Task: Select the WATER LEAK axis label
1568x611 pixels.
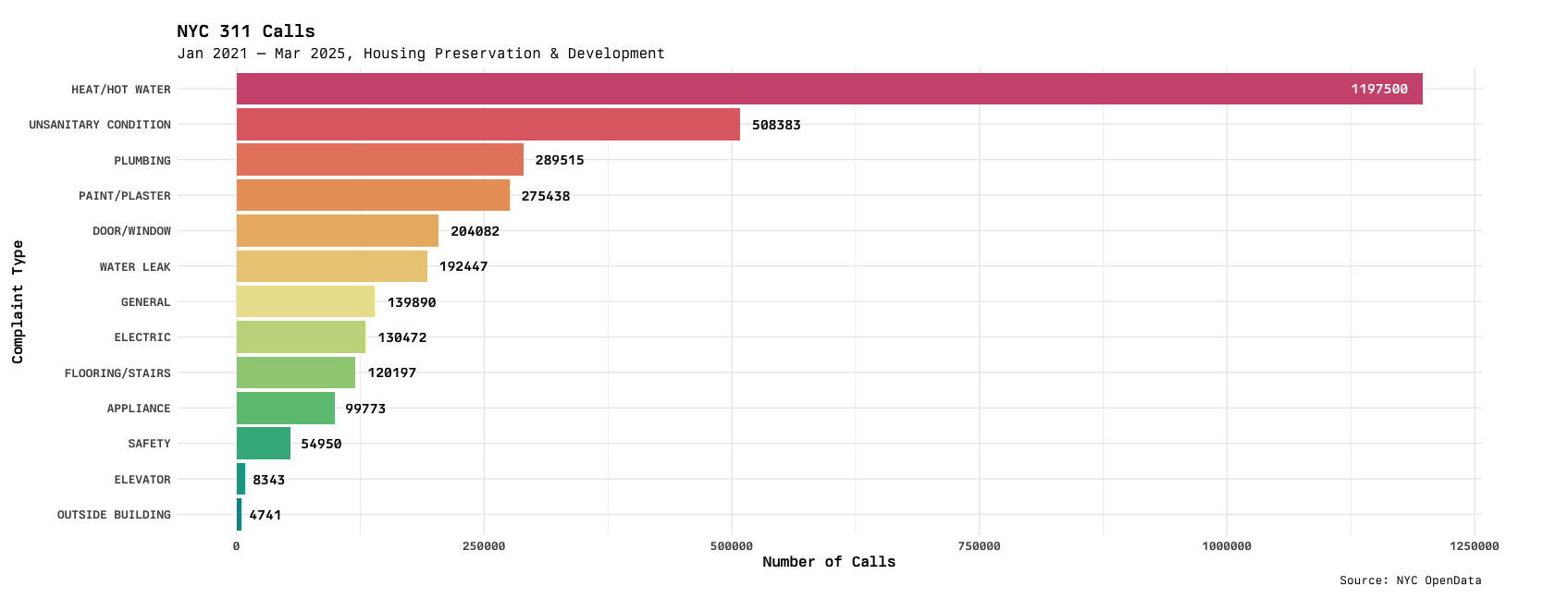Action: 135,267
